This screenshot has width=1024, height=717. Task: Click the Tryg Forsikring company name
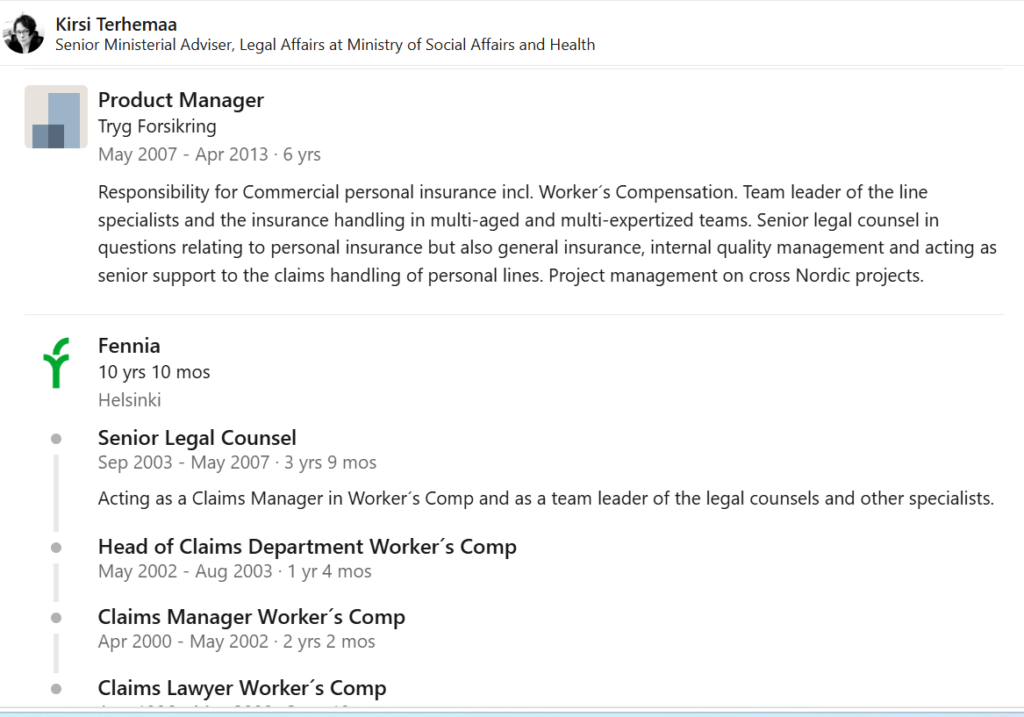(x=157, y=126)
